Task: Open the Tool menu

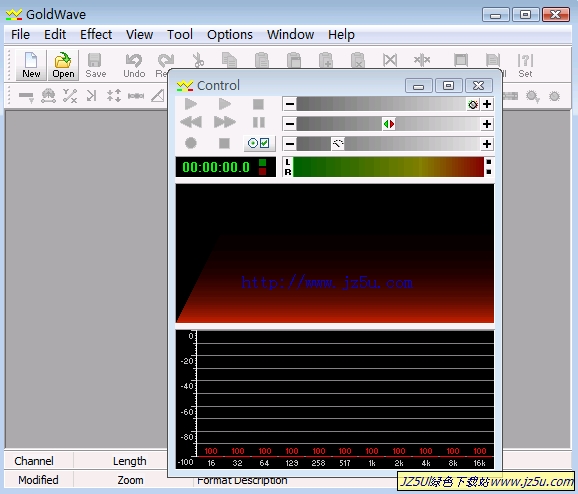Action: [180, 35]
